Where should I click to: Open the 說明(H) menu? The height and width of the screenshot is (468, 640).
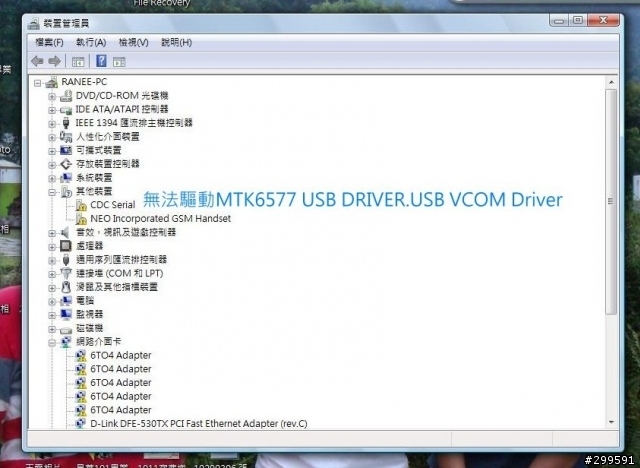(176, 42)
